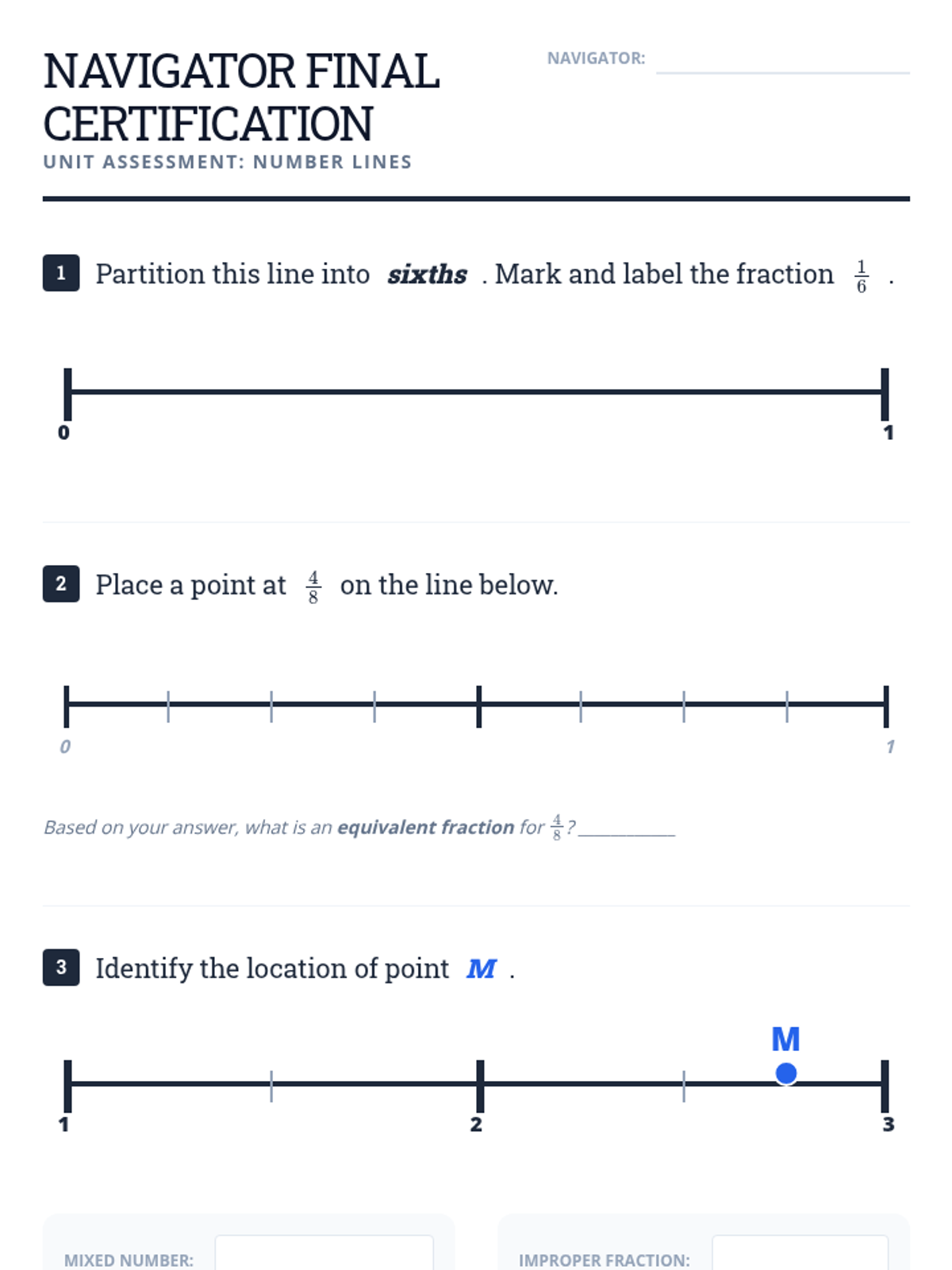Viewport: 952px width, 1270px height.
Task: Click the question 1 number badge
Action: coord(61,273)
